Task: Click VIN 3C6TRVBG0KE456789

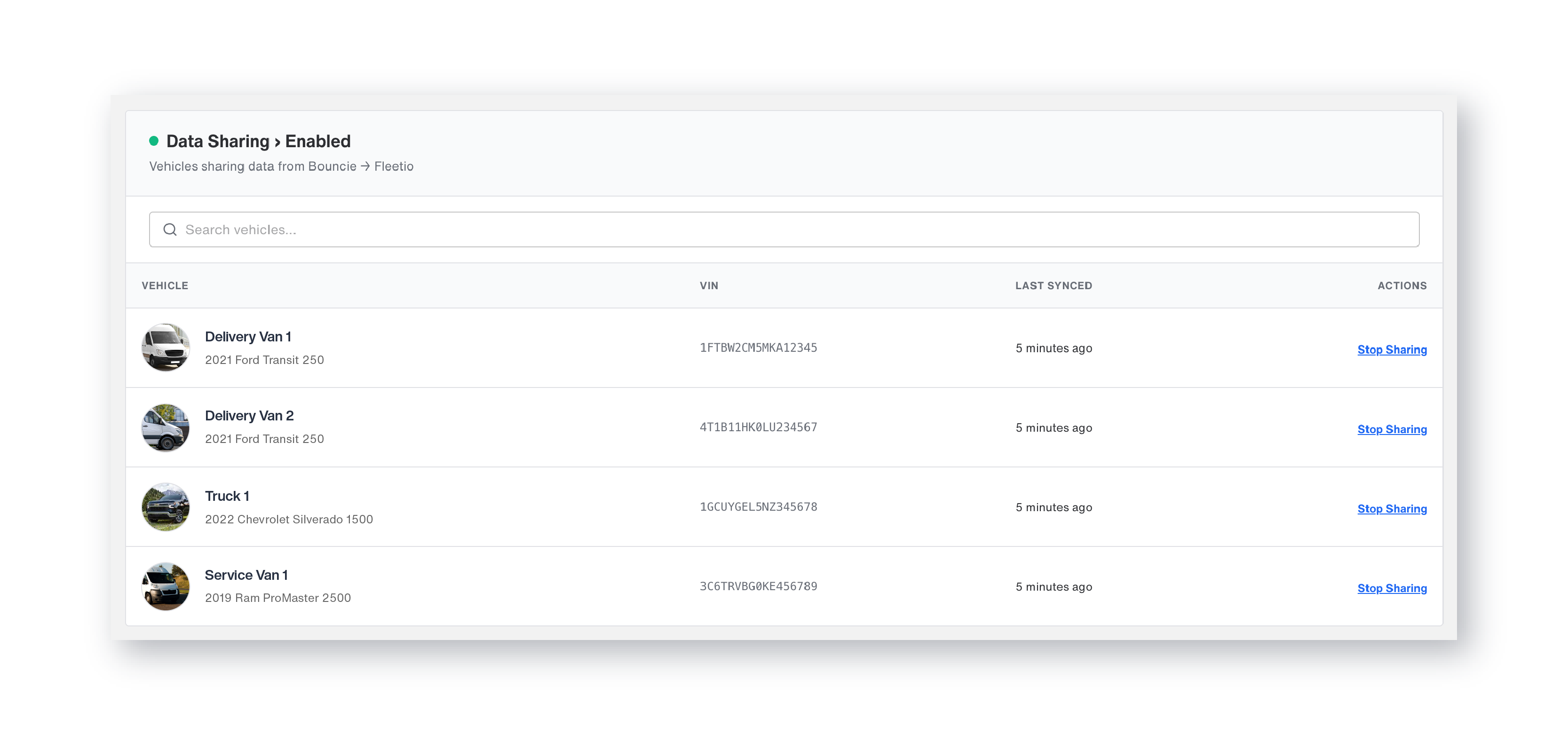Action: click(x=758, y=586)
